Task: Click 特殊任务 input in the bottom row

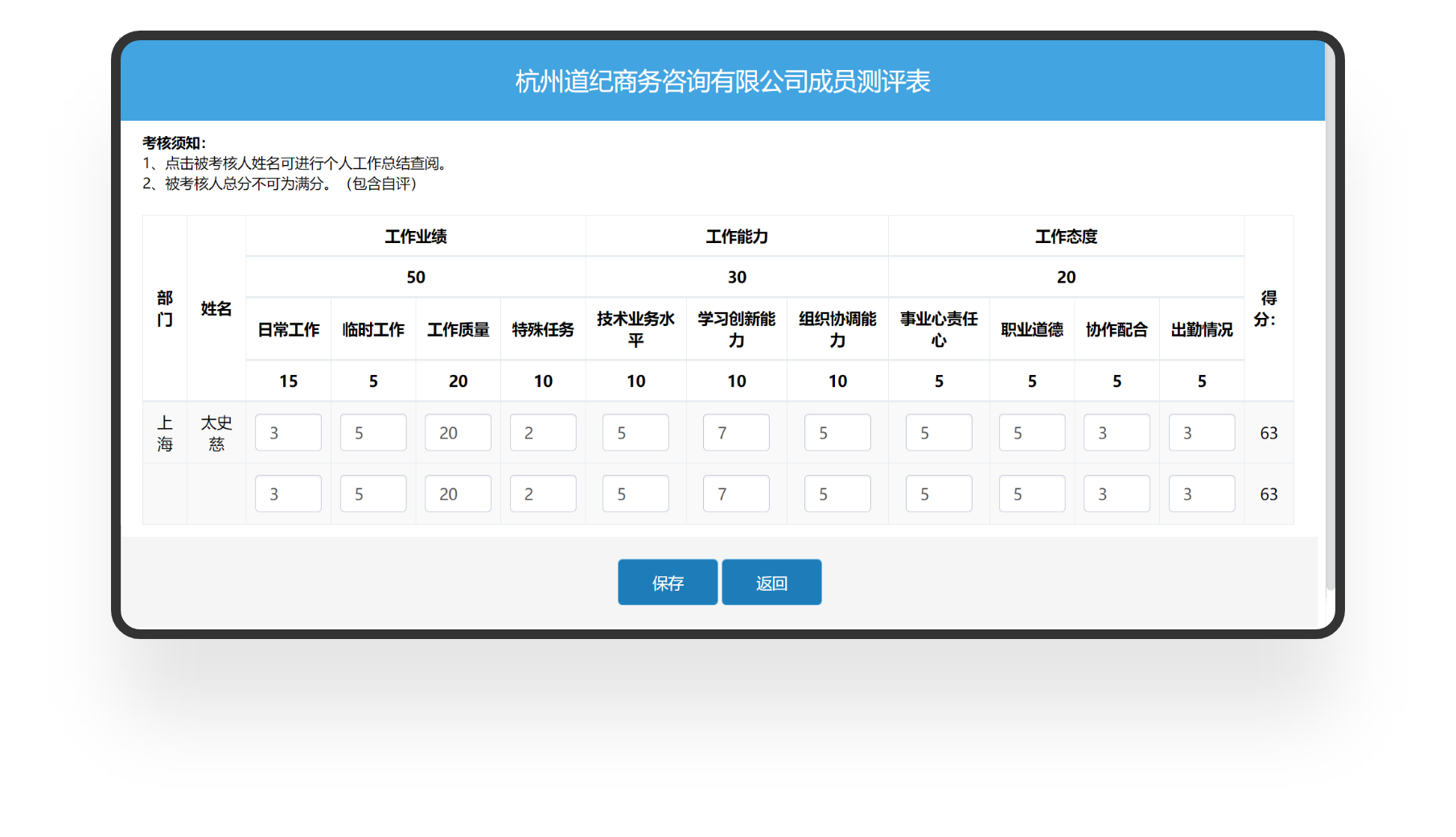Action: point(543,494)
